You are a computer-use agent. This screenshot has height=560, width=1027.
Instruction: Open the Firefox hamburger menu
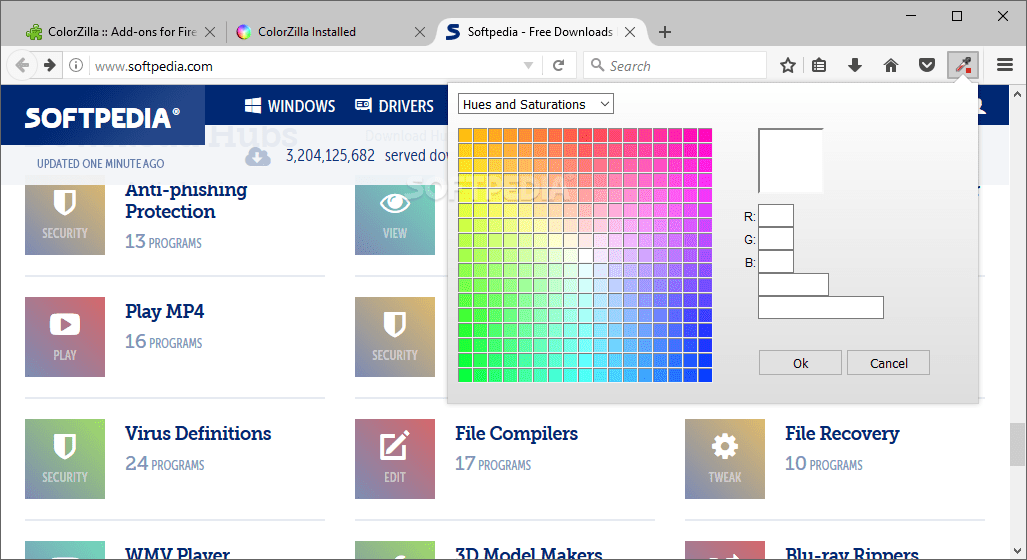1005,65
